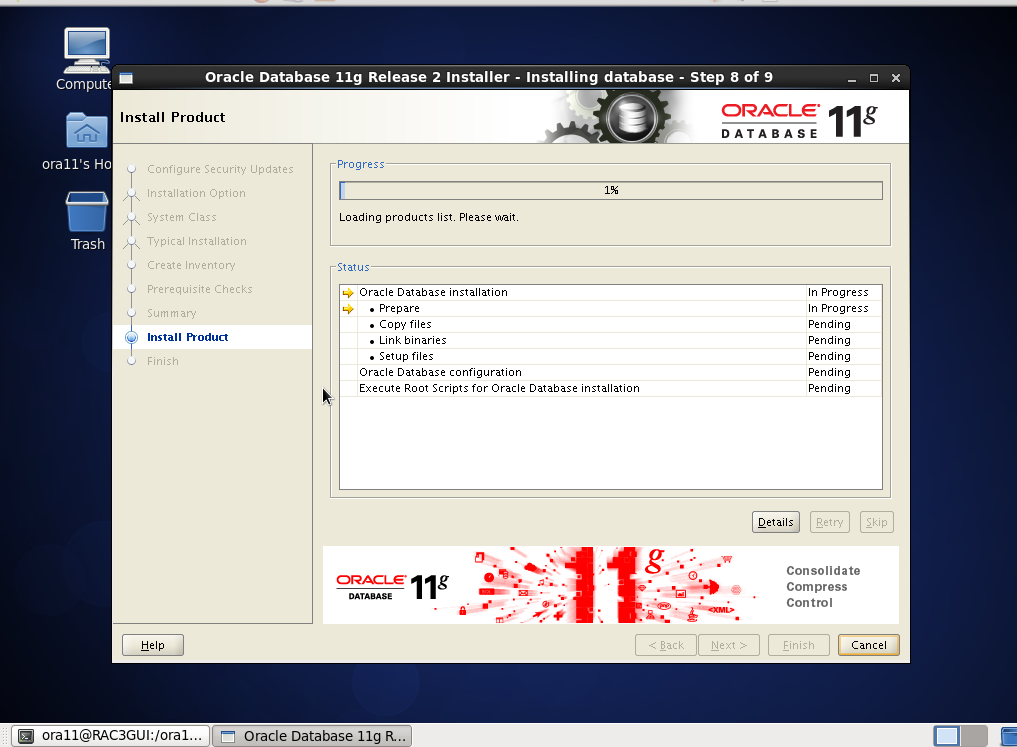Click the Oracle 11g banner image
1017x747 pixels.
click(x=610, y=585)
